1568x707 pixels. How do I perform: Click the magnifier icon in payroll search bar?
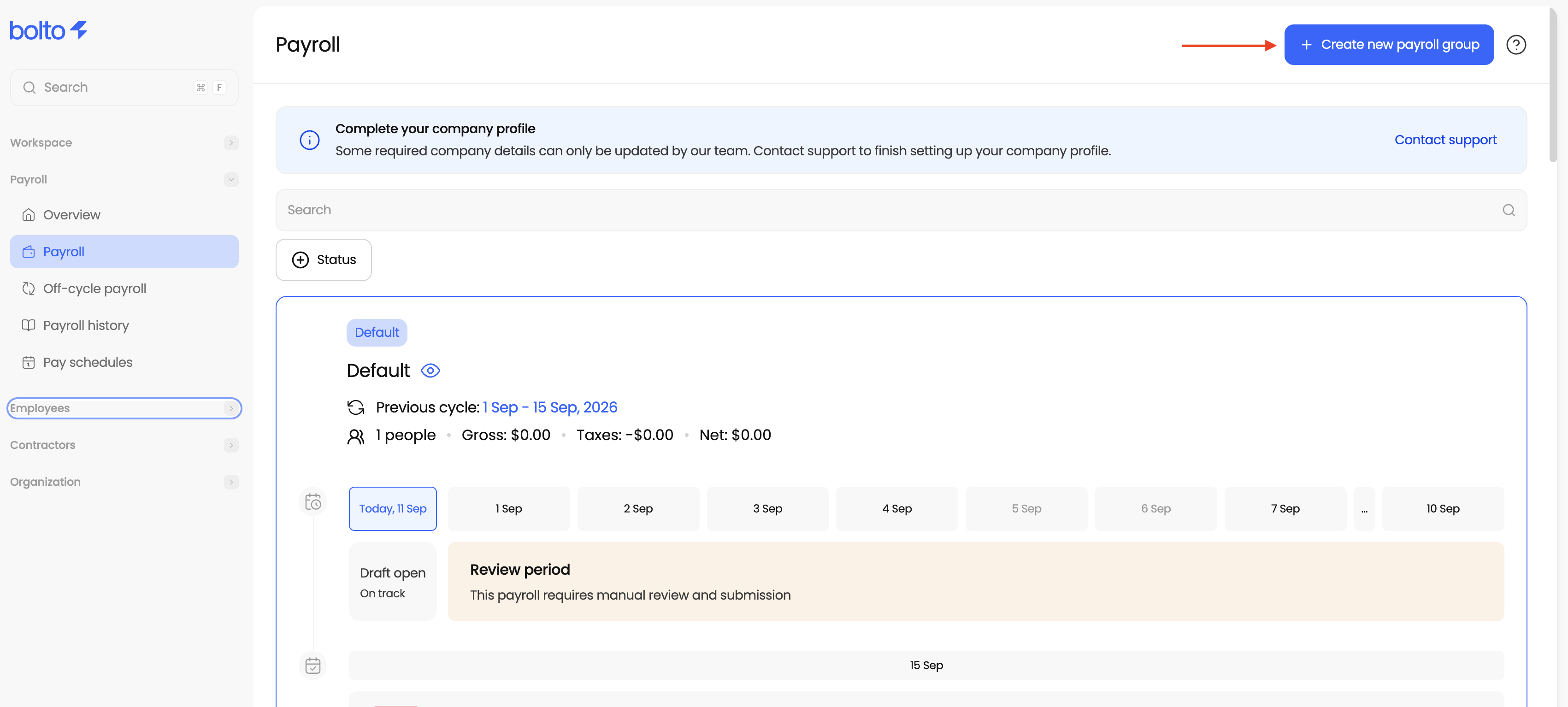click(x=1509, y=210)
